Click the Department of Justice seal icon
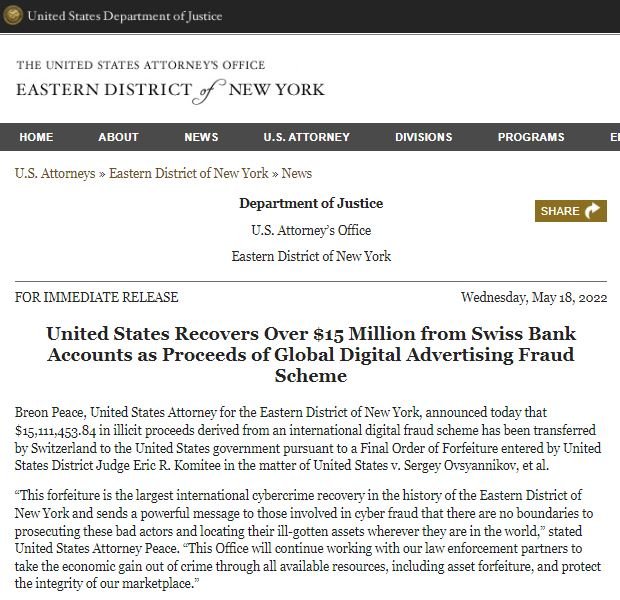 click(x=13, y=15)
